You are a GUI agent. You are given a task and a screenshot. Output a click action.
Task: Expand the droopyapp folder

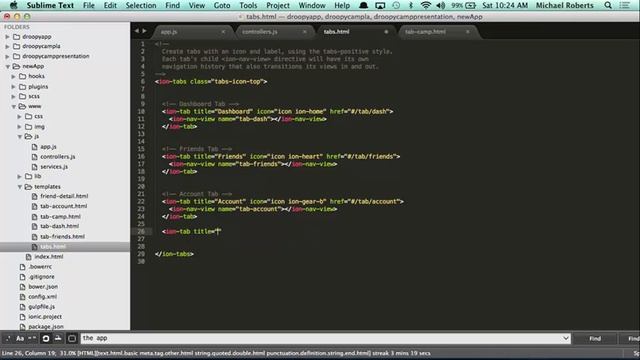(x=7, y=37)
